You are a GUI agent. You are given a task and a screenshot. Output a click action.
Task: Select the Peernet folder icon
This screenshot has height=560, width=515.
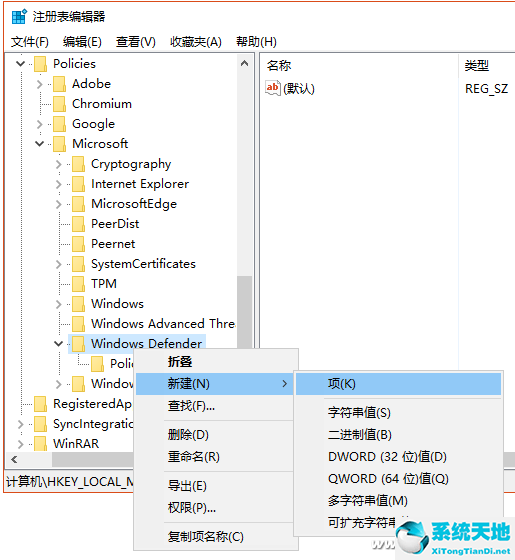pos(78,244)
